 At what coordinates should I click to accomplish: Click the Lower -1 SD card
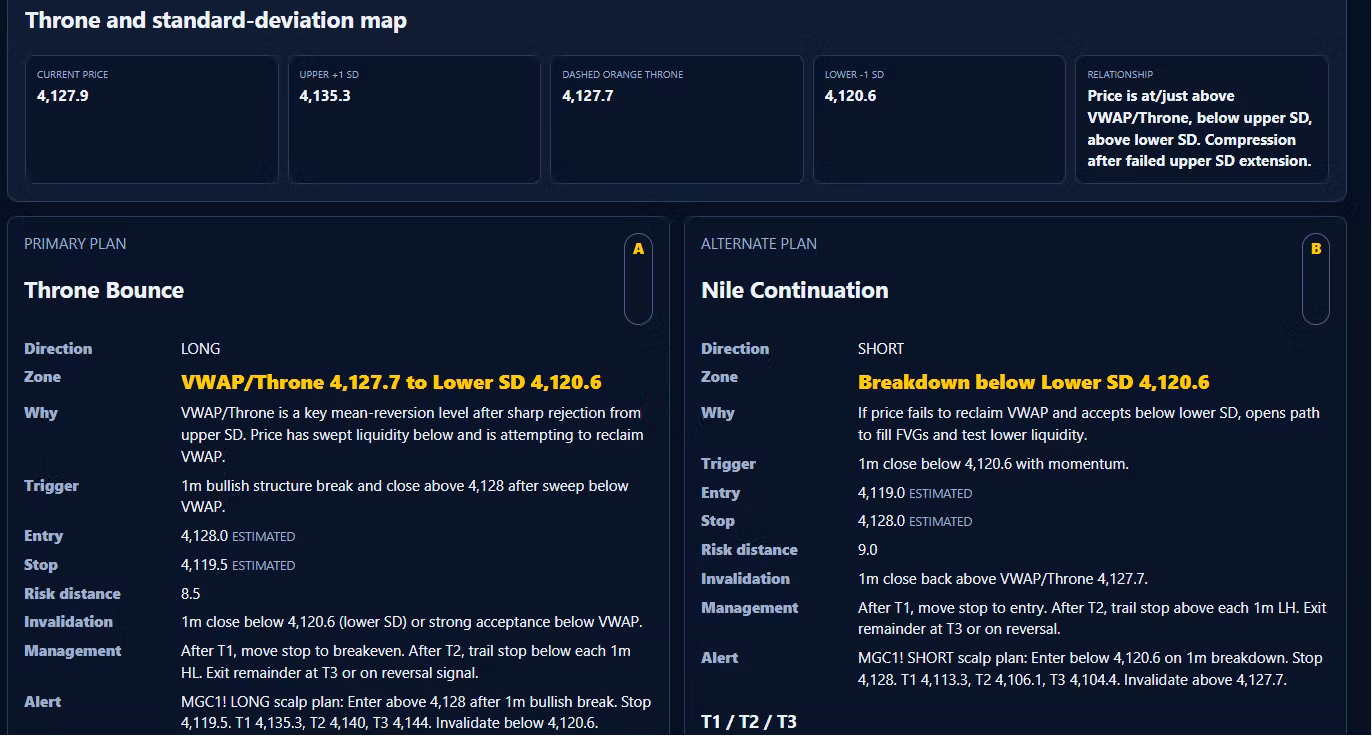coord(939,119)
